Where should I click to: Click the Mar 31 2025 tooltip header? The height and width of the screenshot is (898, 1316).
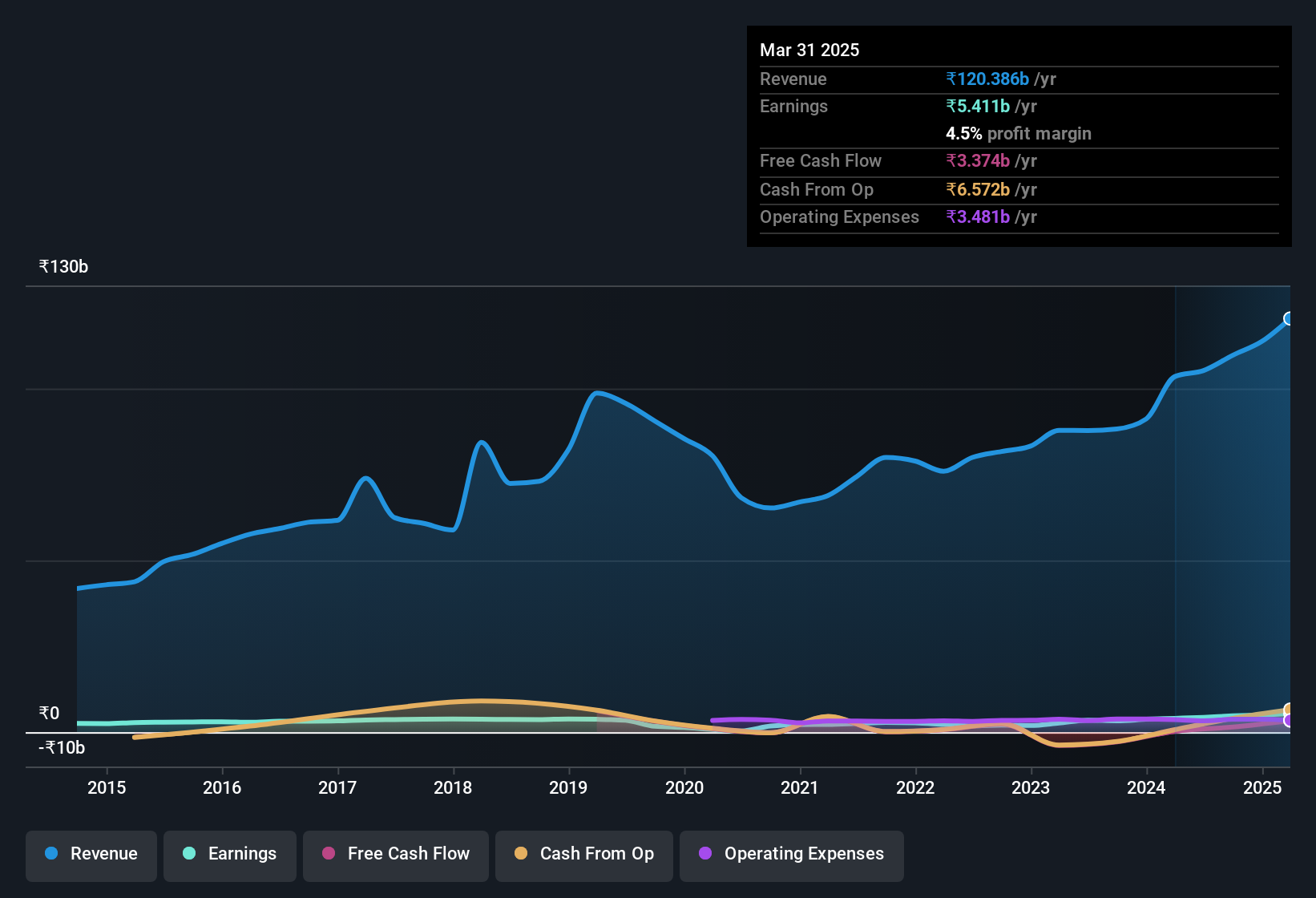click(x=809, y=51)
